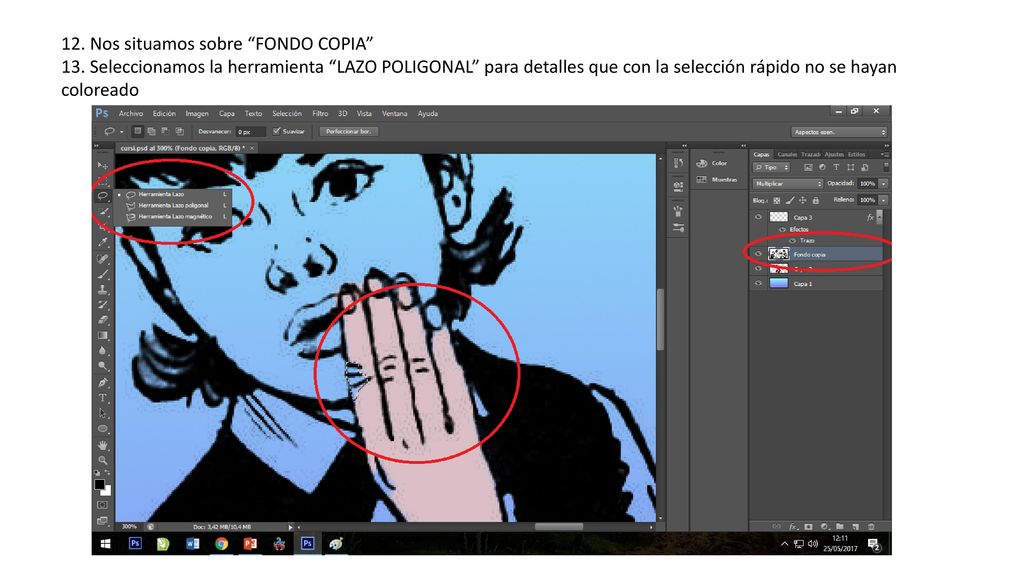
Task: Open the Layers panel options menu
Action: (884, 155)
